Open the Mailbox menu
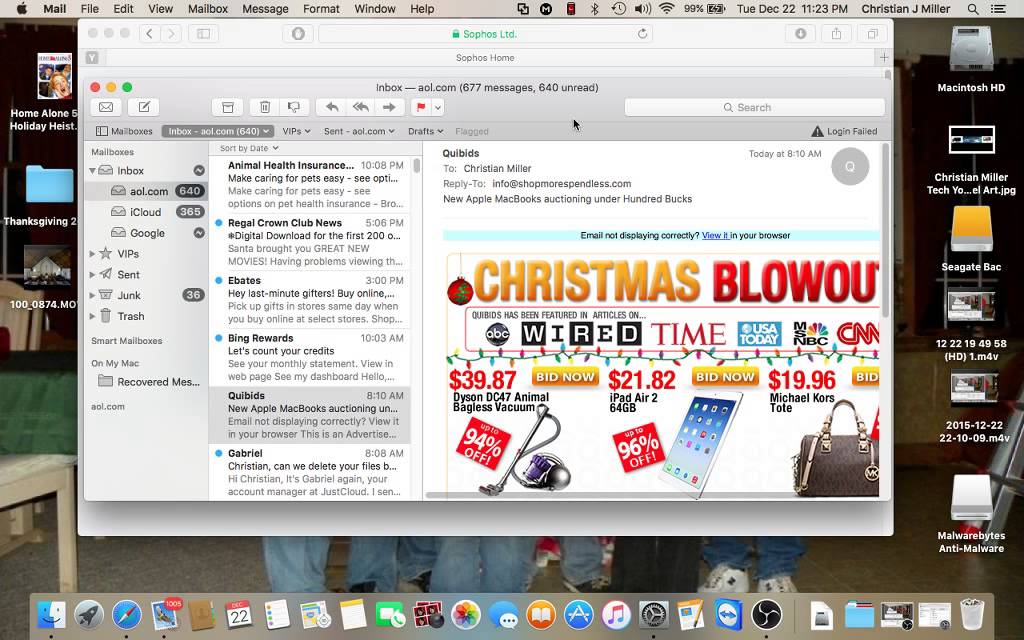 pyautogui.click(x=208, y=8)
